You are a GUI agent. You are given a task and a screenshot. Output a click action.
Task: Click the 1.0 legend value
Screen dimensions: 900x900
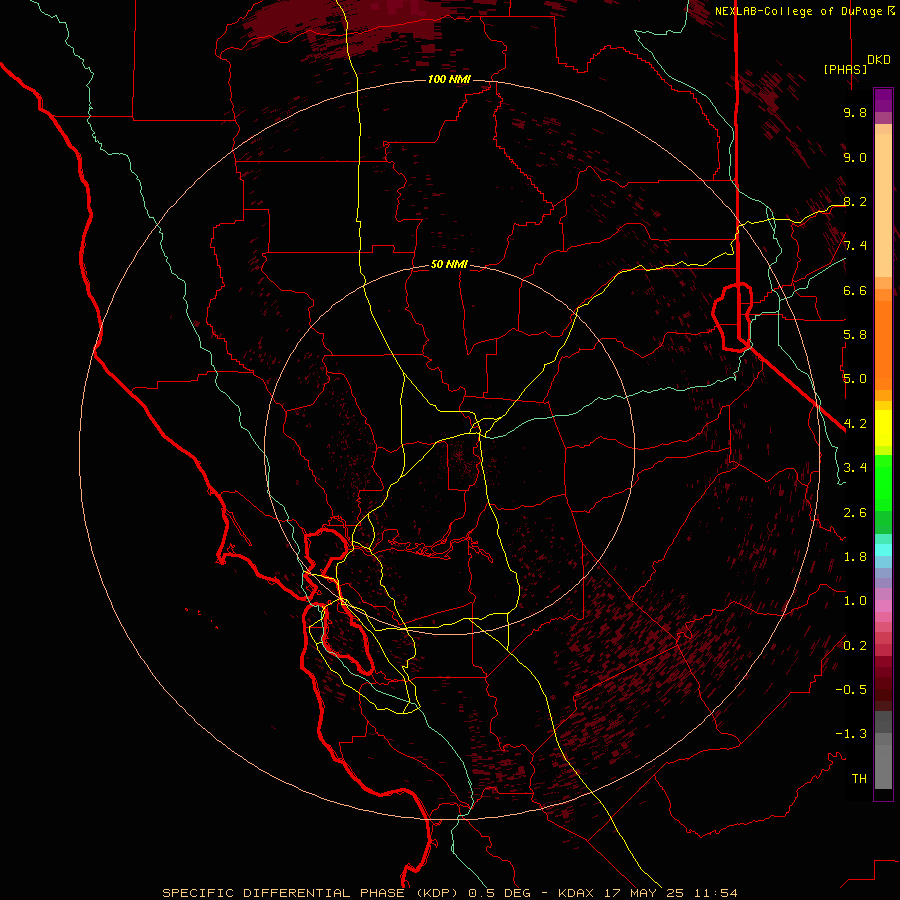[x=855, y=601]
